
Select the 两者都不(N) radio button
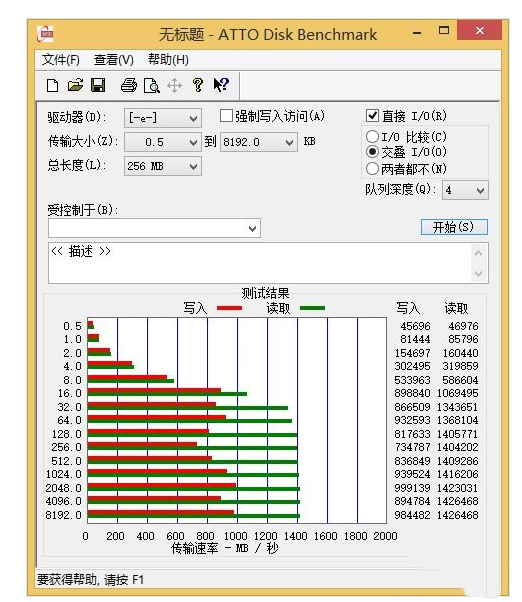[372, 169]
